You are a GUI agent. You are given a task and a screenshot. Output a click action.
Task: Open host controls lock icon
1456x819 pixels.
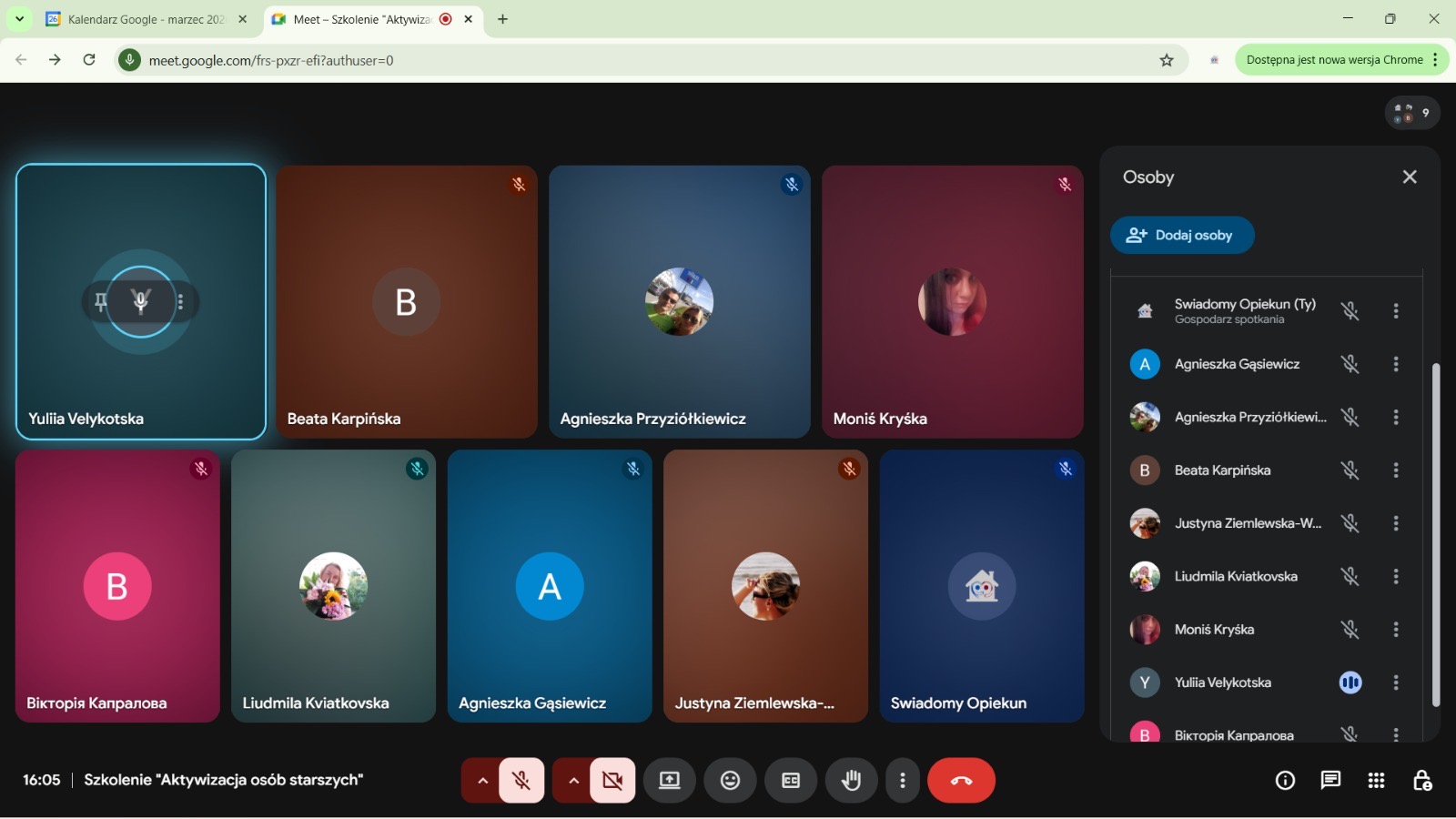pyautogui.click(x=1421, y=781)
